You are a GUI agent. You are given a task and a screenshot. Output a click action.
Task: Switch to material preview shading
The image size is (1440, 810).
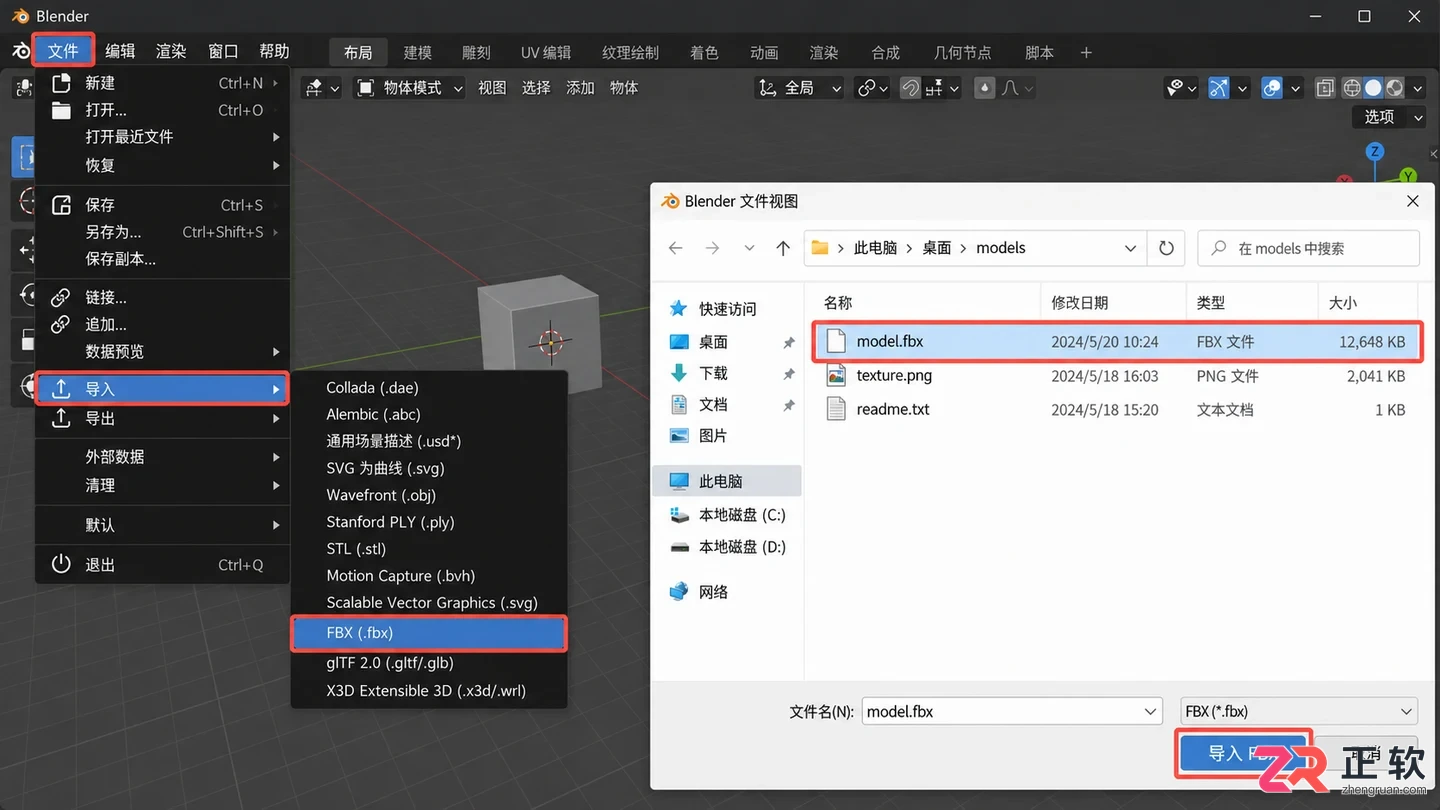coord(1394,88)
